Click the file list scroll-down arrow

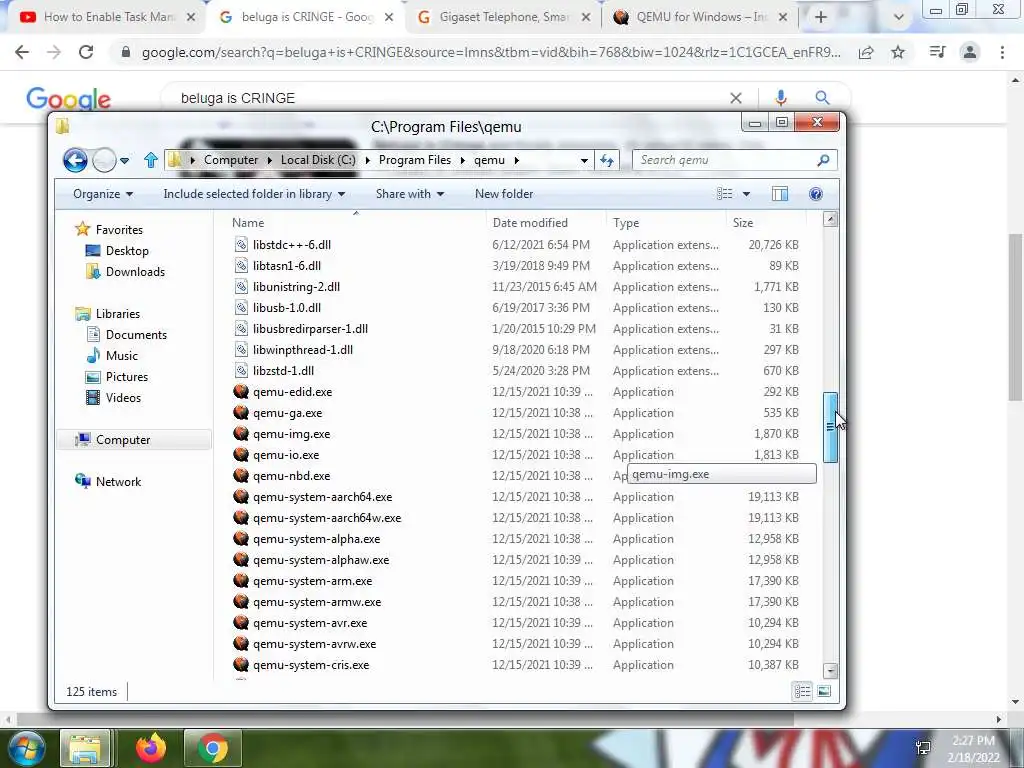pyautogui.click(x=830, y=671)
